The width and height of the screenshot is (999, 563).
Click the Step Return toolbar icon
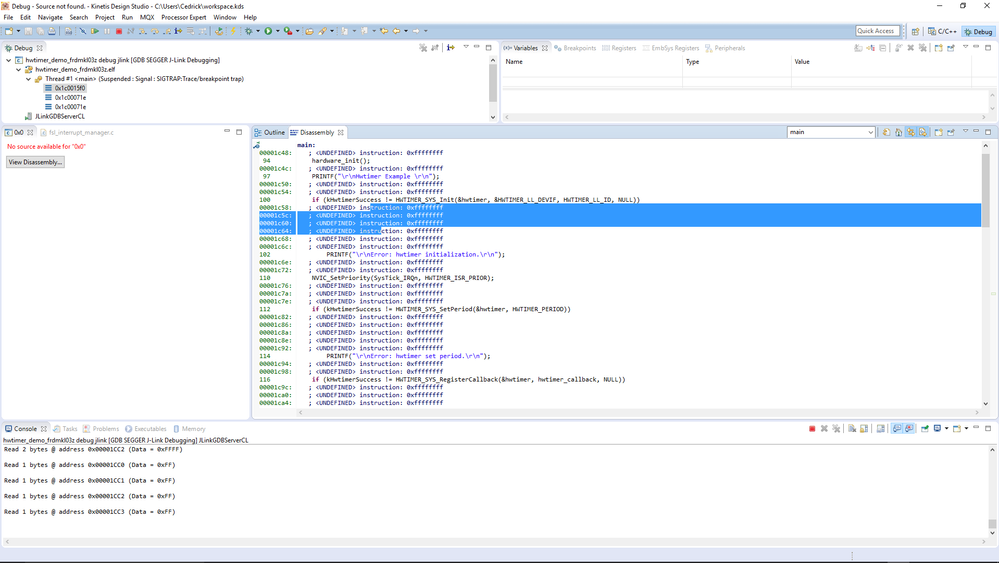[x=167, y=31]
